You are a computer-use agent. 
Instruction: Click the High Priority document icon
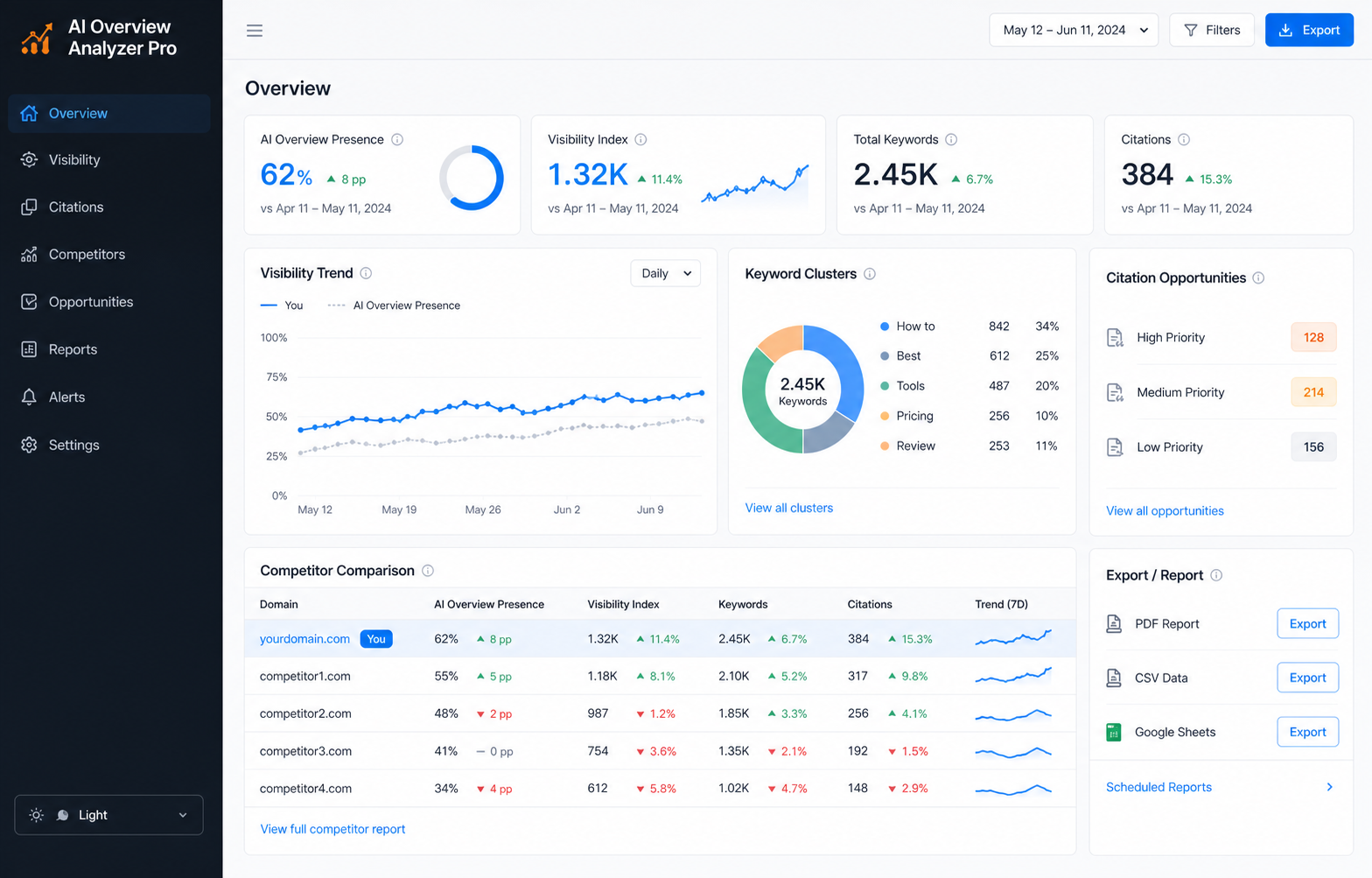coord(1115,338)
